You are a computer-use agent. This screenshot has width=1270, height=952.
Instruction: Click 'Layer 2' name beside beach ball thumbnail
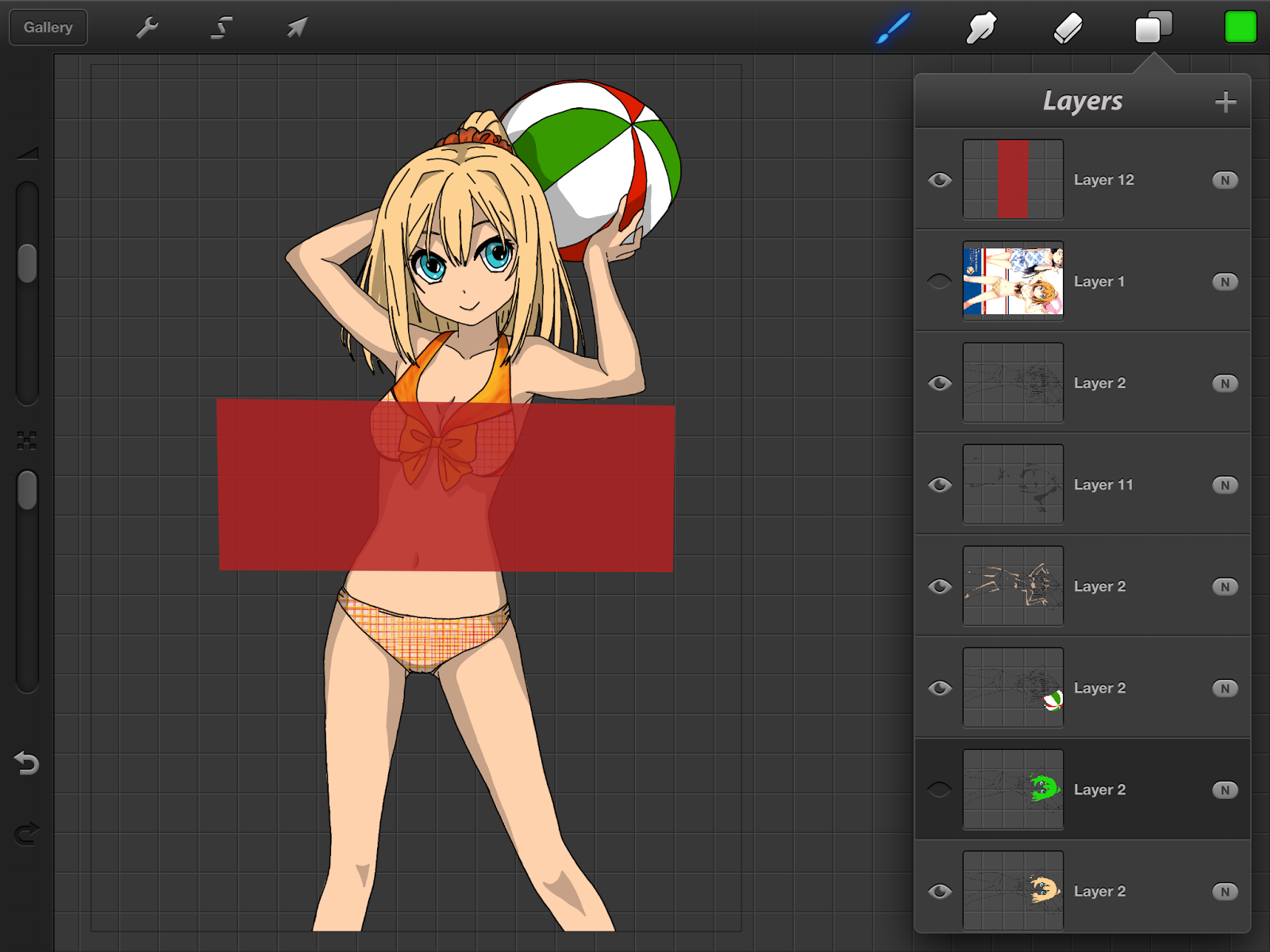click(1100, 688)
